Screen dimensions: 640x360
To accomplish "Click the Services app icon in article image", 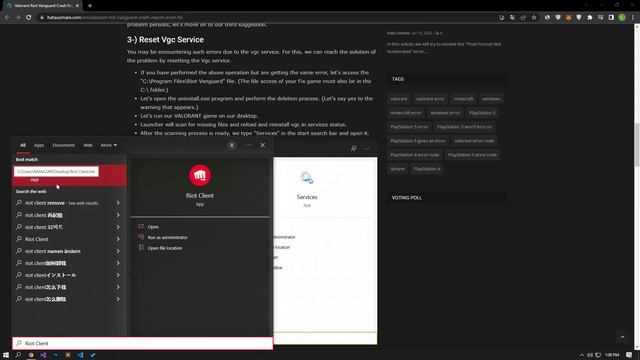I will 307,178.
